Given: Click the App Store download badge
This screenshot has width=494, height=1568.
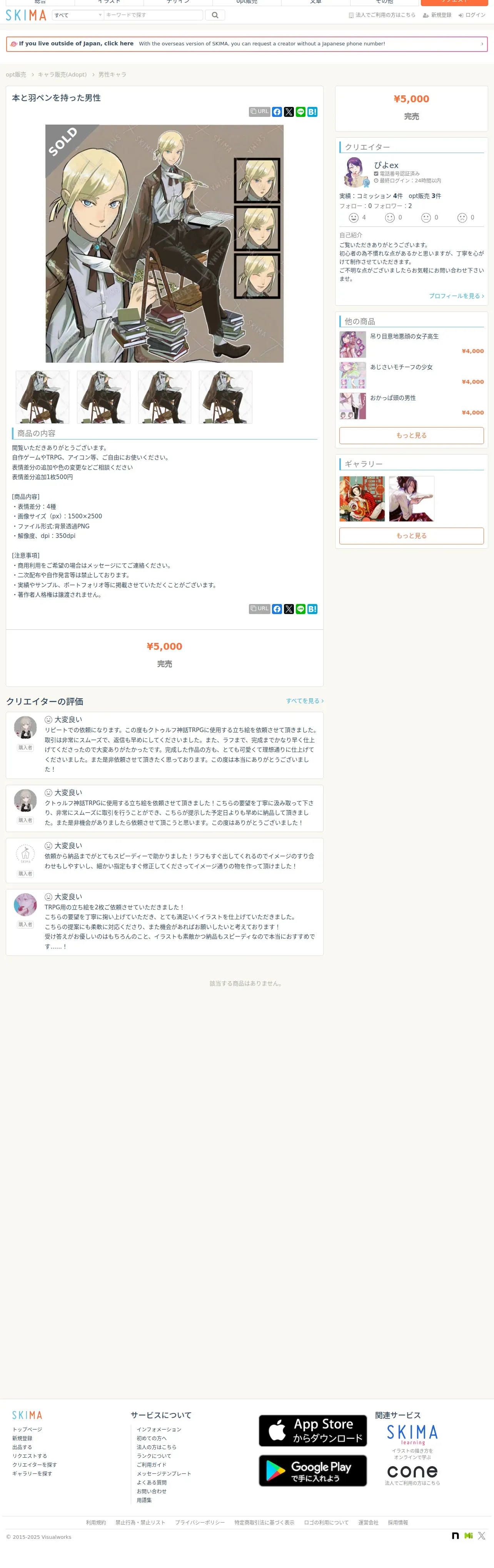Looking at the screenshot, I should [x=313, y=1430].
